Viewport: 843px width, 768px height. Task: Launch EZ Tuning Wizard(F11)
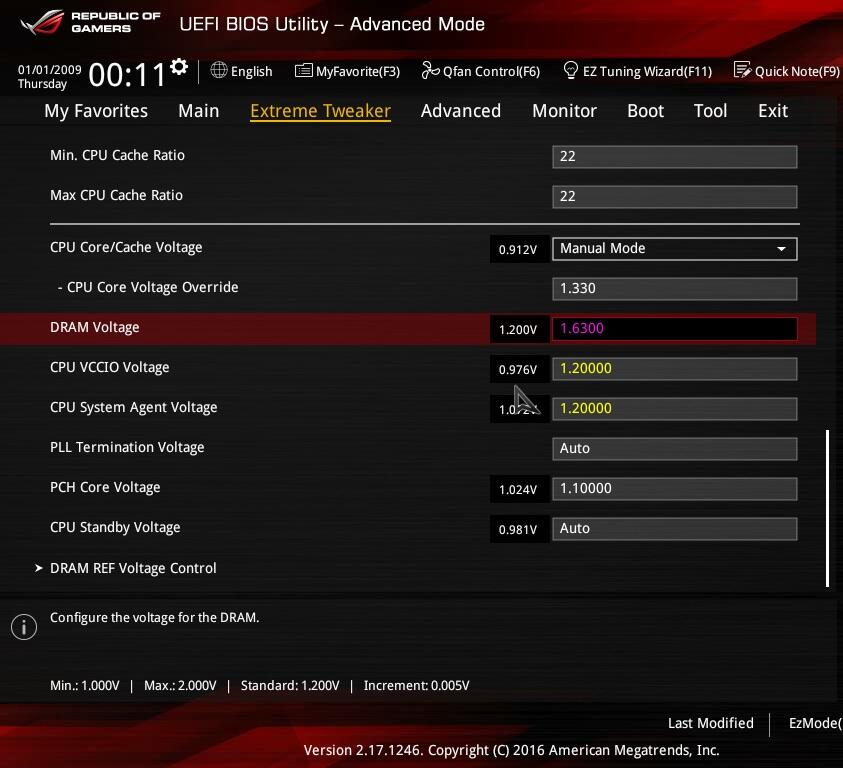click(x=637, y=71)
